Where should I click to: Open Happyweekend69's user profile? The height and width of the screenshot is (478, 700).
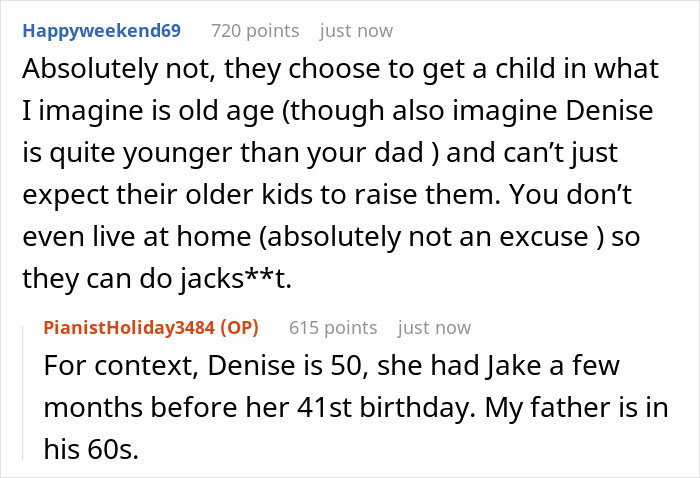[101, 31]
